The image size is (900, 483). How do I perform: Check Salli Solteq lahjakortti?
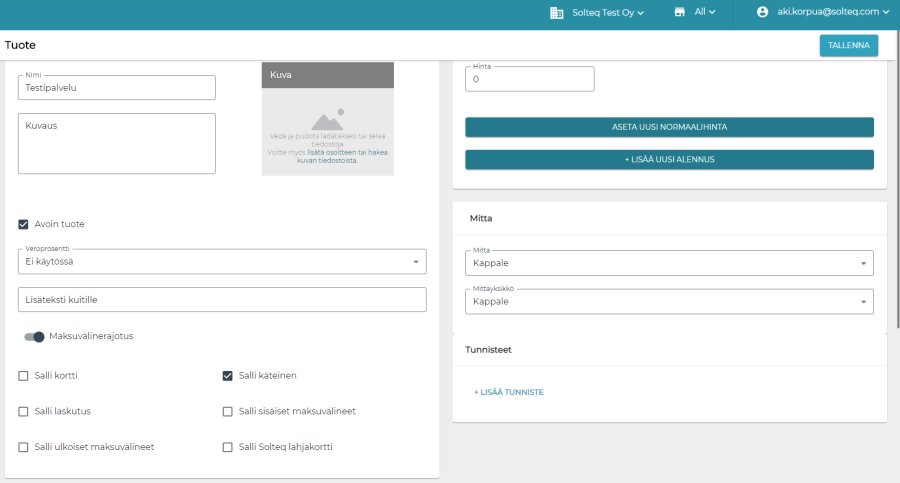pyautogui.click(x=227, y=447)
